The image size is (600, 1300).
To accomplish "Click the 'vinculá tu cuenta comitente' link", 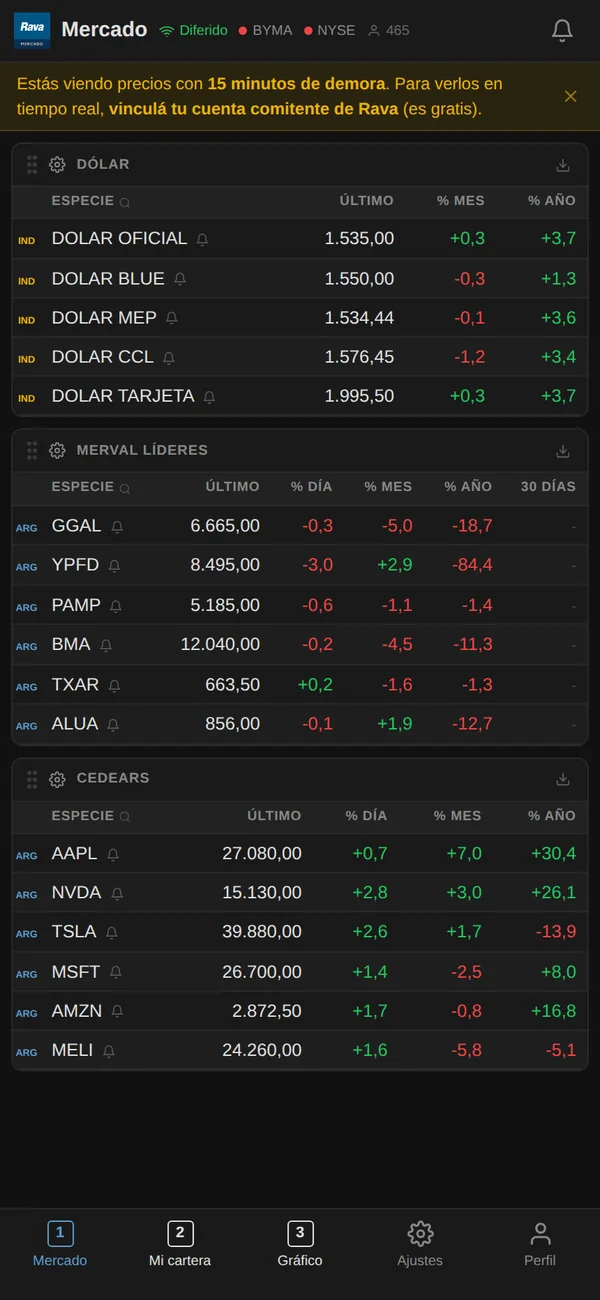I will click(x=253, y=109).
